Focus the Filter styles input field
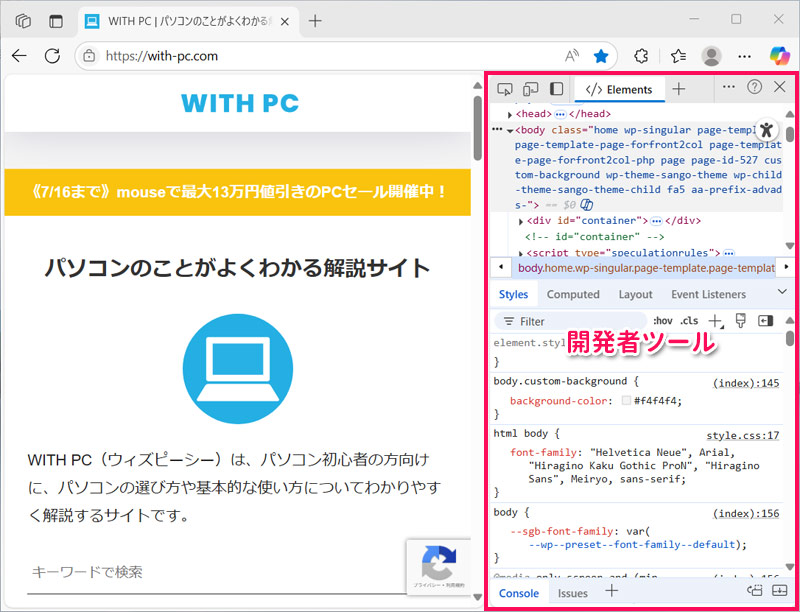Viewport: 800px width, 612px height. tap(570, 321)
